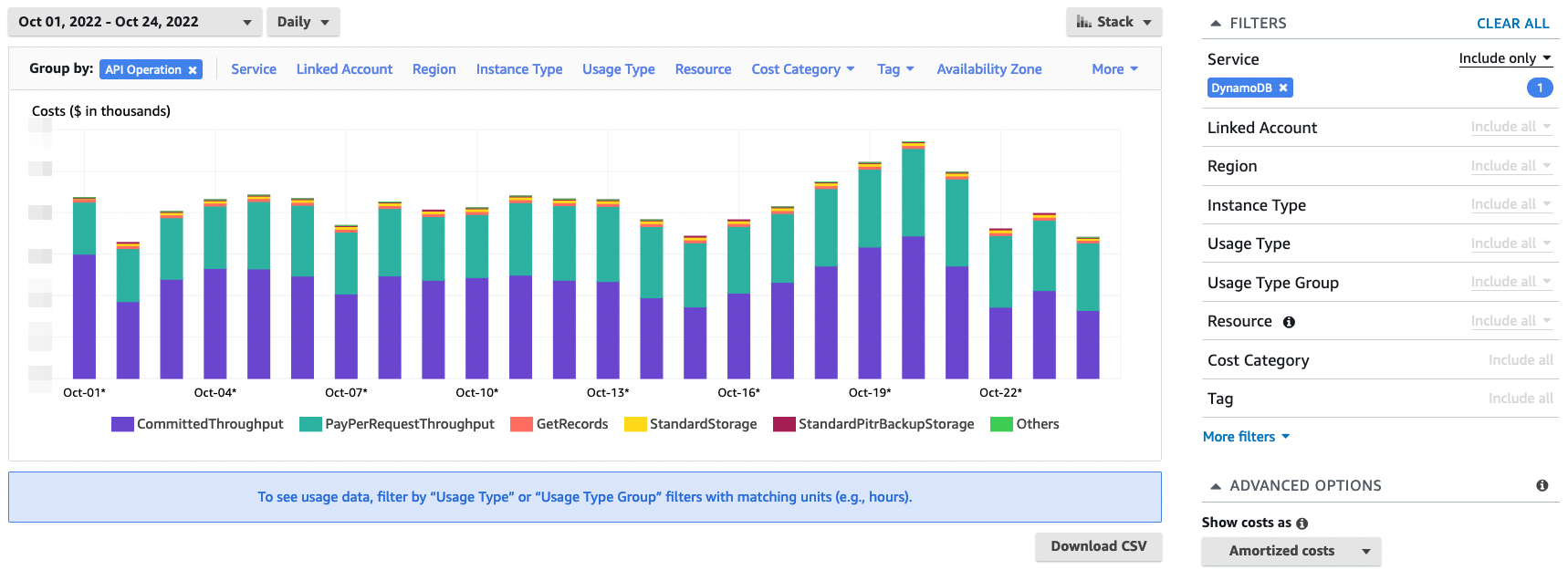Click the Advanced Options info icon

[x=1542, y=486]
